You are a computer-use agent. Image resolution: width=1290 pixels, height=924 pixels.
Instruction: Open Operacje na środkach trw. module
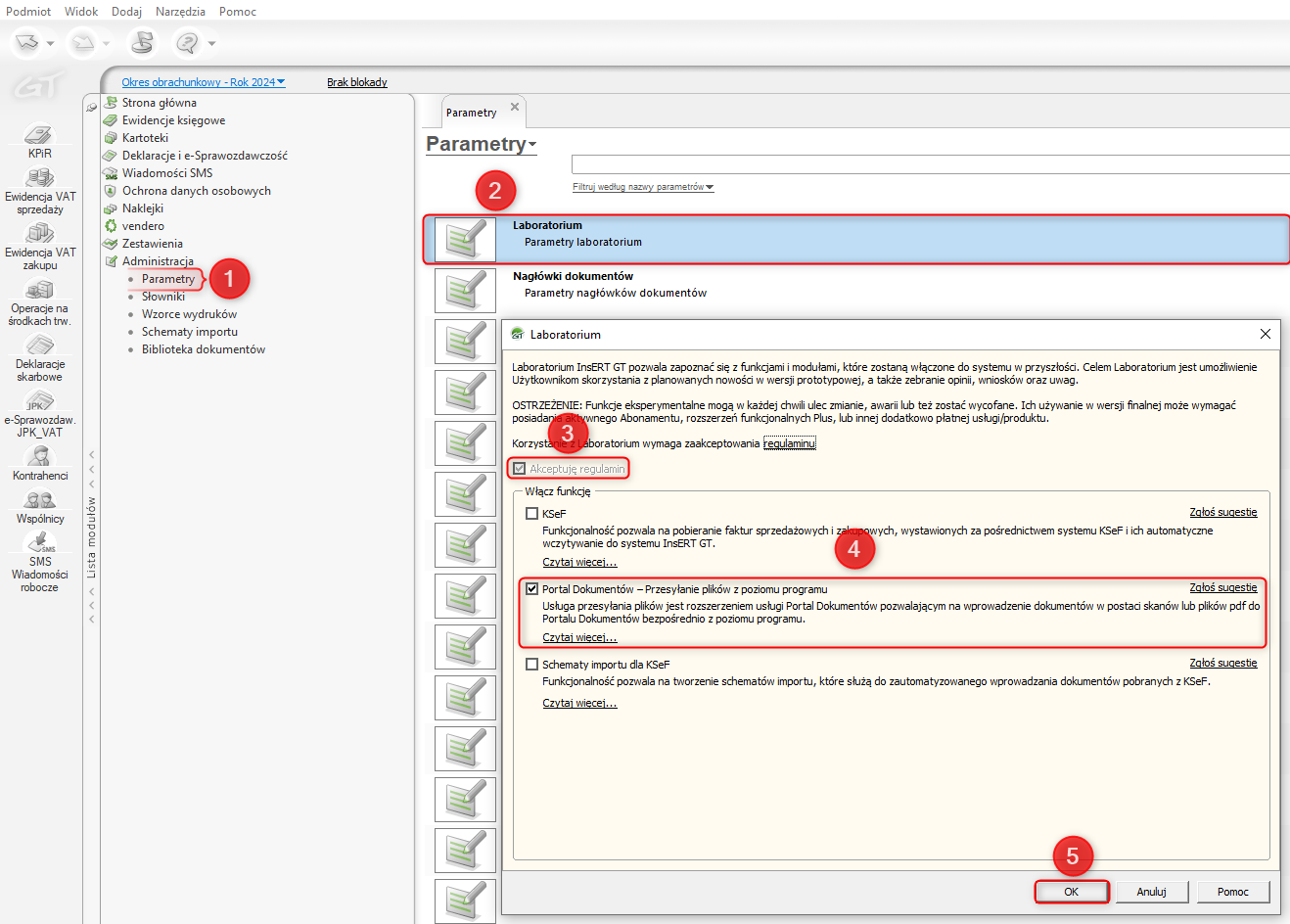tap(40, 302)
